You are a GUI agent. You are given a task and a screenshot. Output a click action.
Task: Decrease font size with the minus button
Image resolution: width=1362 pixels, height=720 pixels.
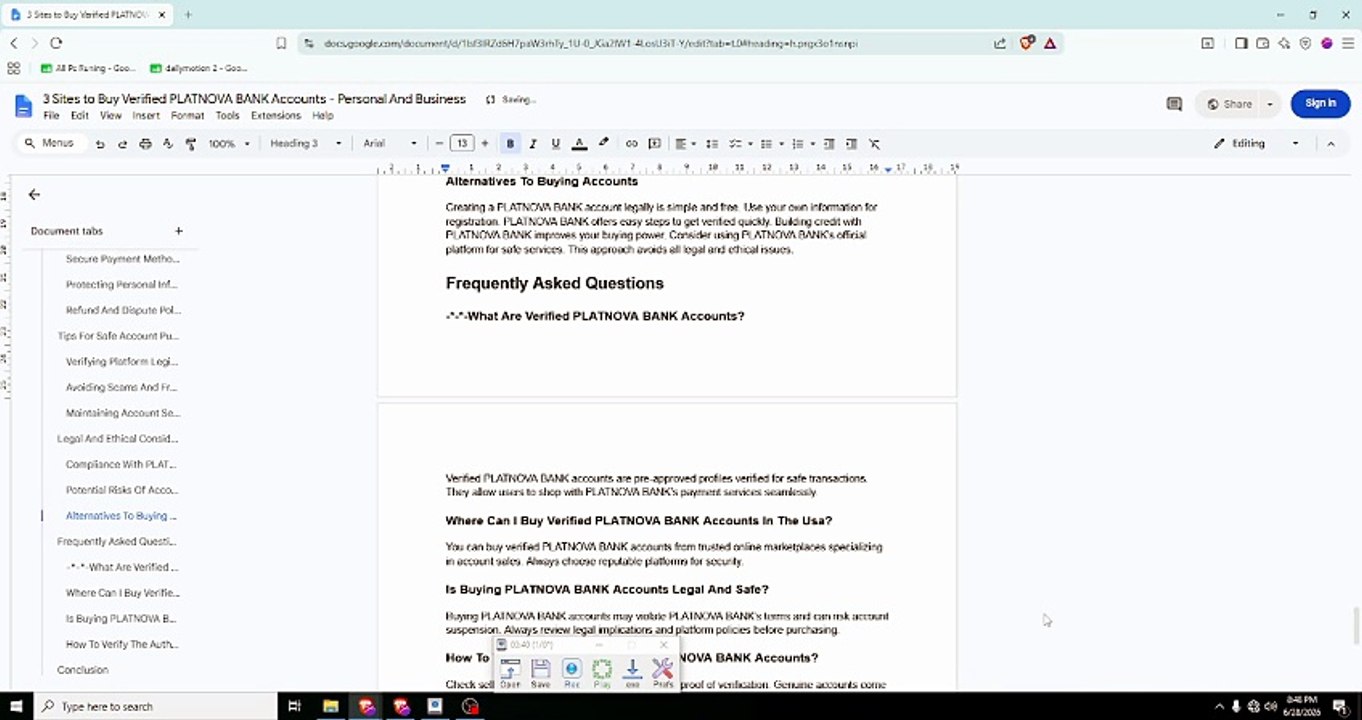point(439,144)
